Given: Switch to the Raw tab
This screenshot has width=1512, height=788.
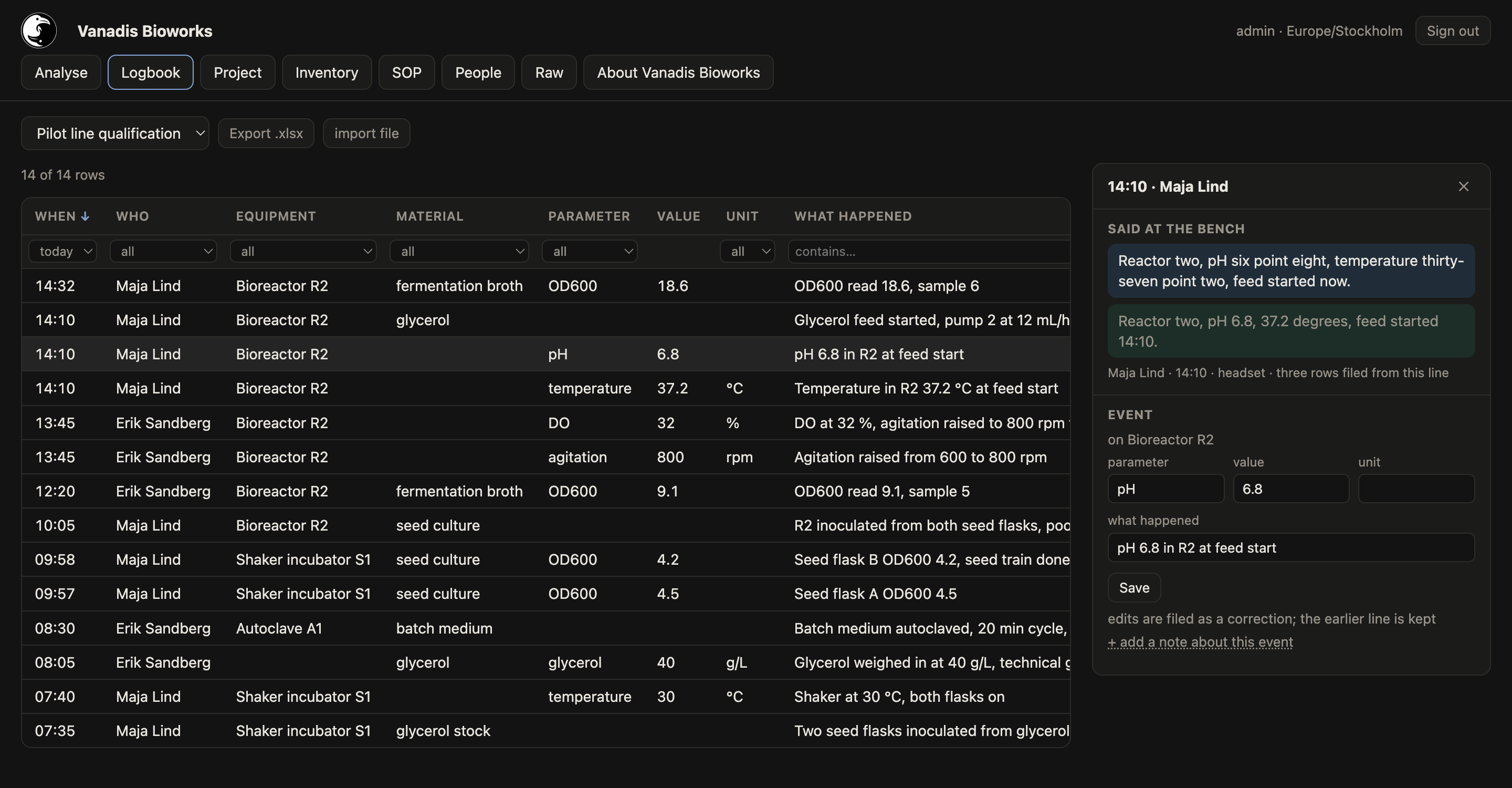Looking at the screenshot, I should (x=549, y=72).
